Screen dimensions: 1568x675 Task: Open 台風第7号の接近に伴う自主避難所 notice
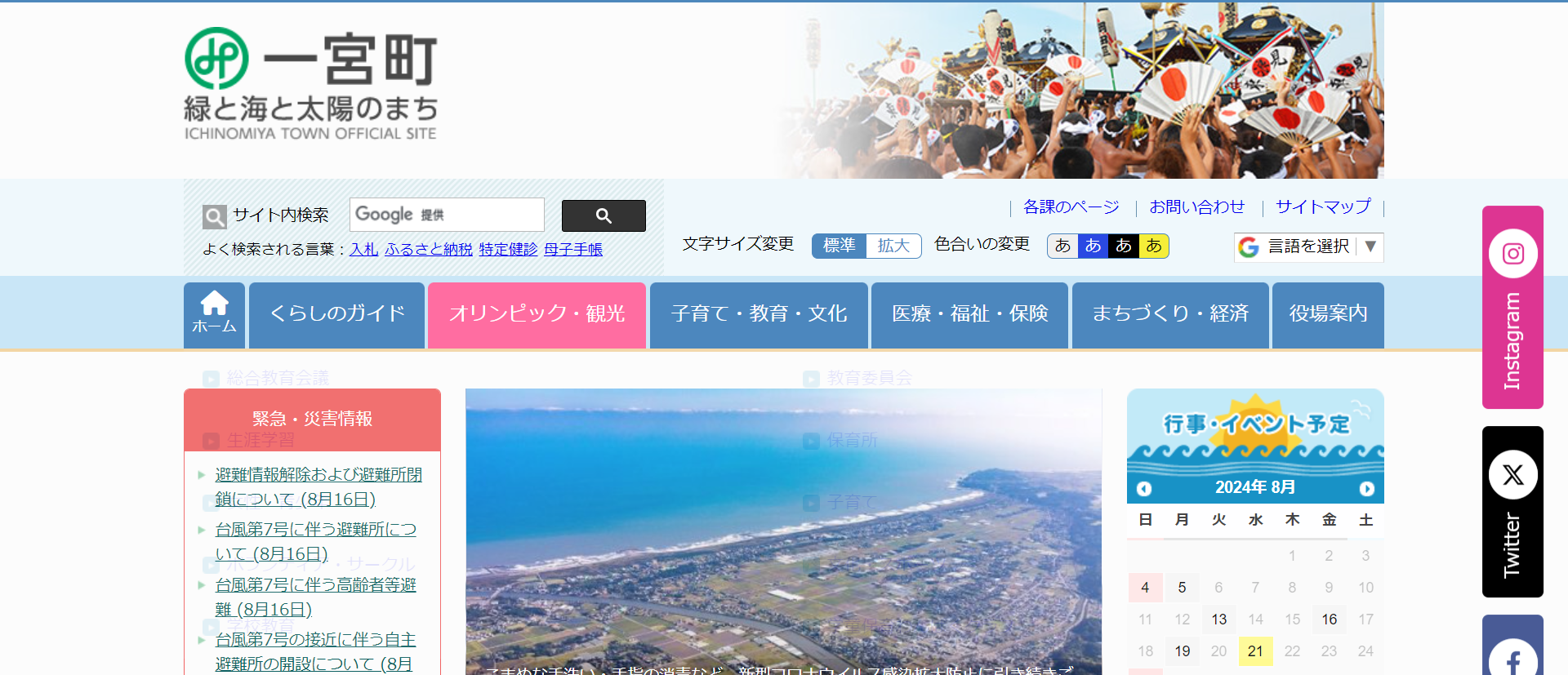coord(315,652)
